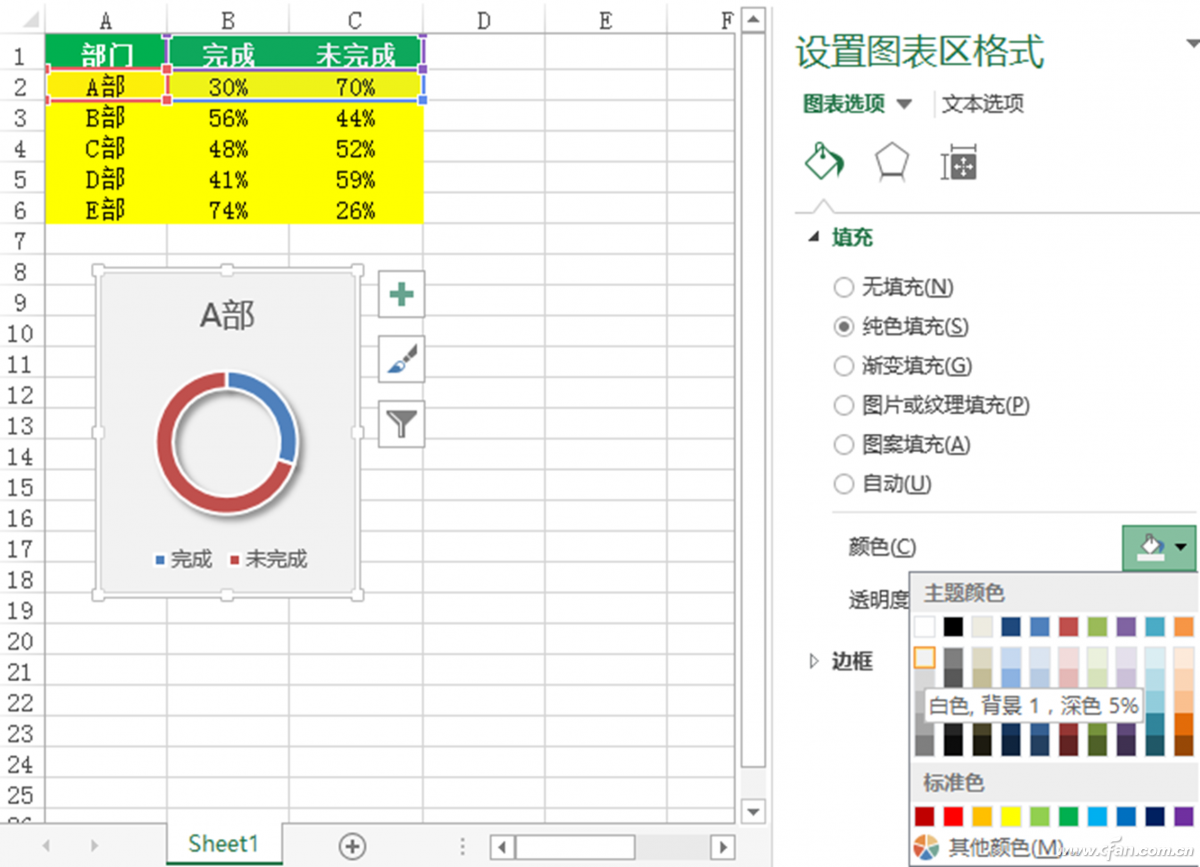Select the 图案填充(A) radio option
This screenshot has width=1200, height=867.
pos(843,445)
